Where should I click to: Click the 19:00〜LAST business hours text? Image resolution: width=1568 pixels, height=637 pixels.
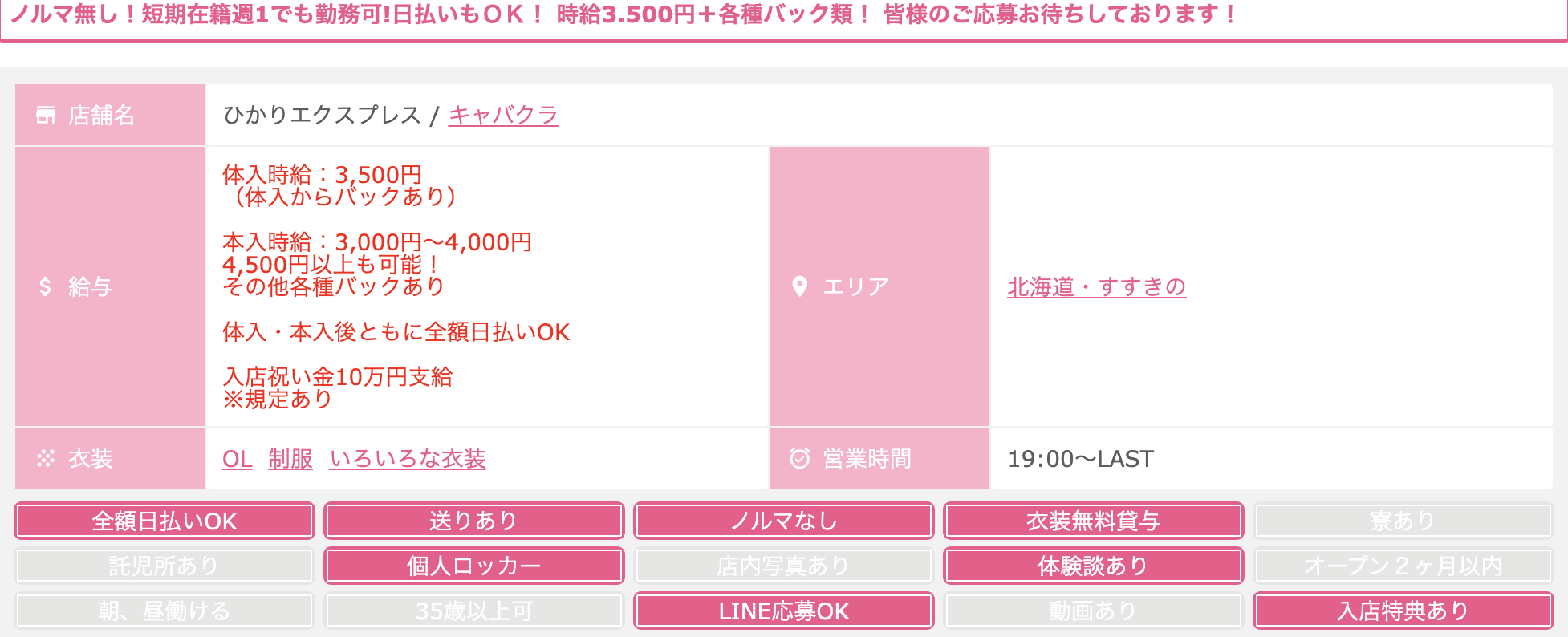(1080, 459)
